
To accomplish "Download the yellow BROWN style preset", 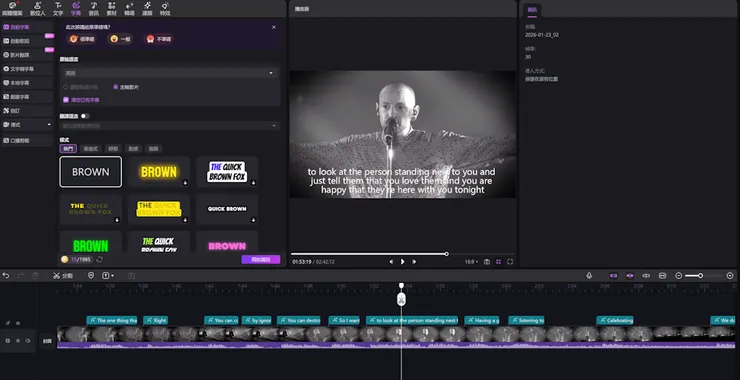I will click(x=185, y=183).
